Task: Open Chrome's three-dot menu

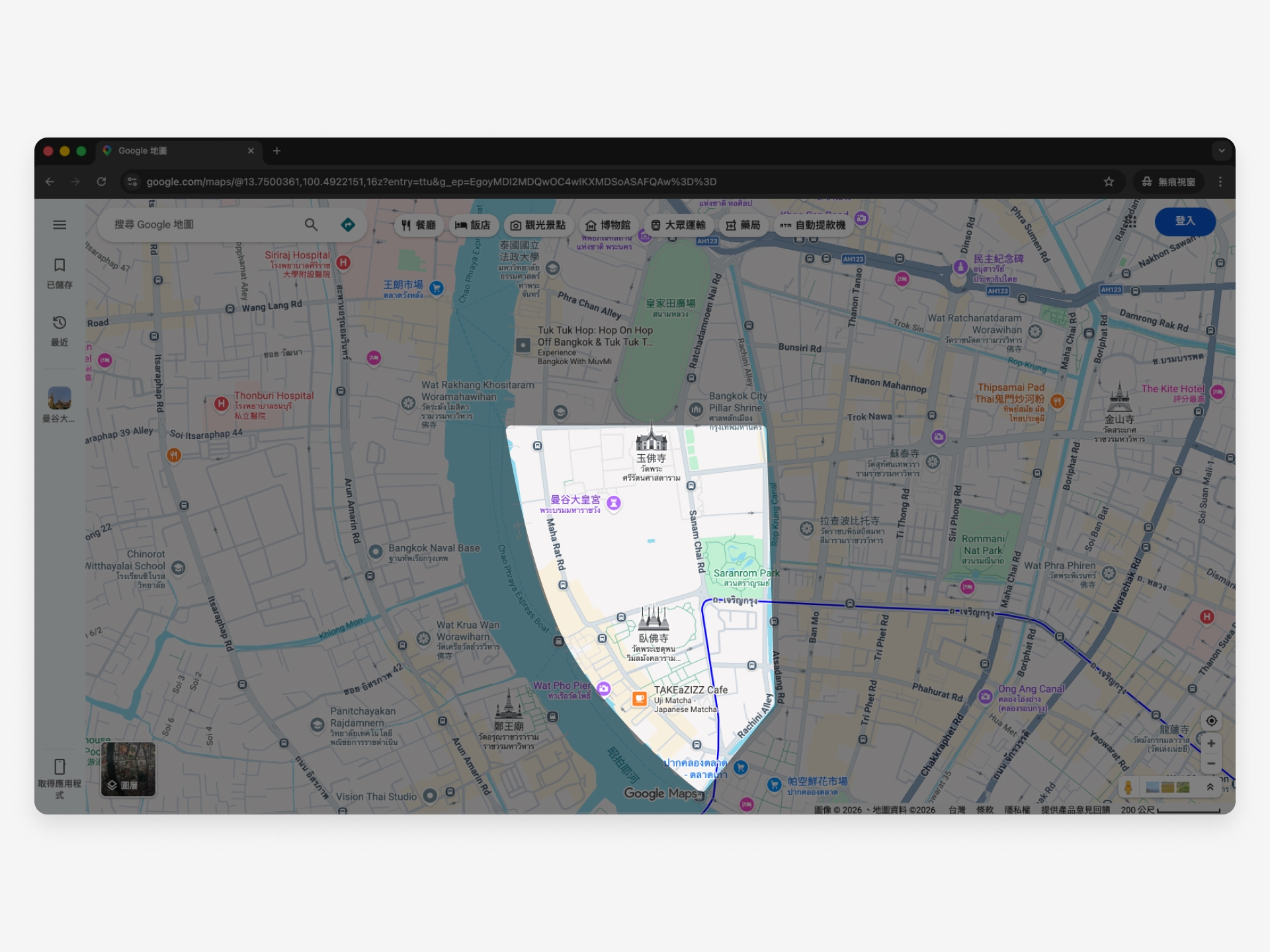Action: click(x=1220, y=182)
